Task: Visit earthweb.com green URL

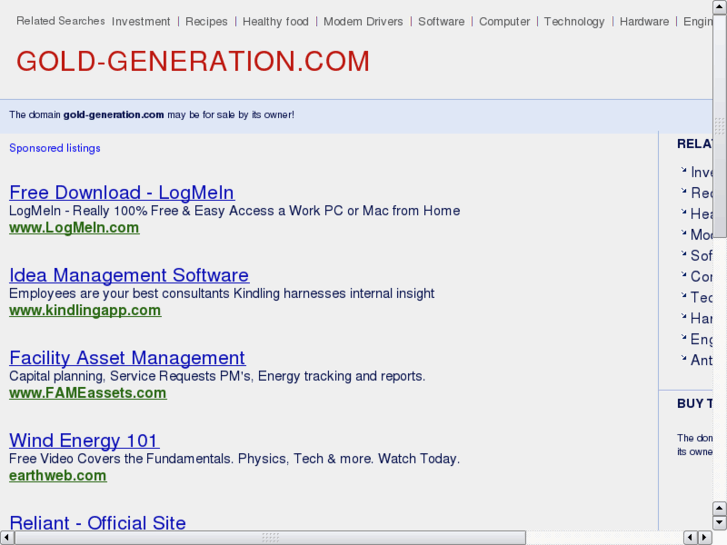Action: 58,475
